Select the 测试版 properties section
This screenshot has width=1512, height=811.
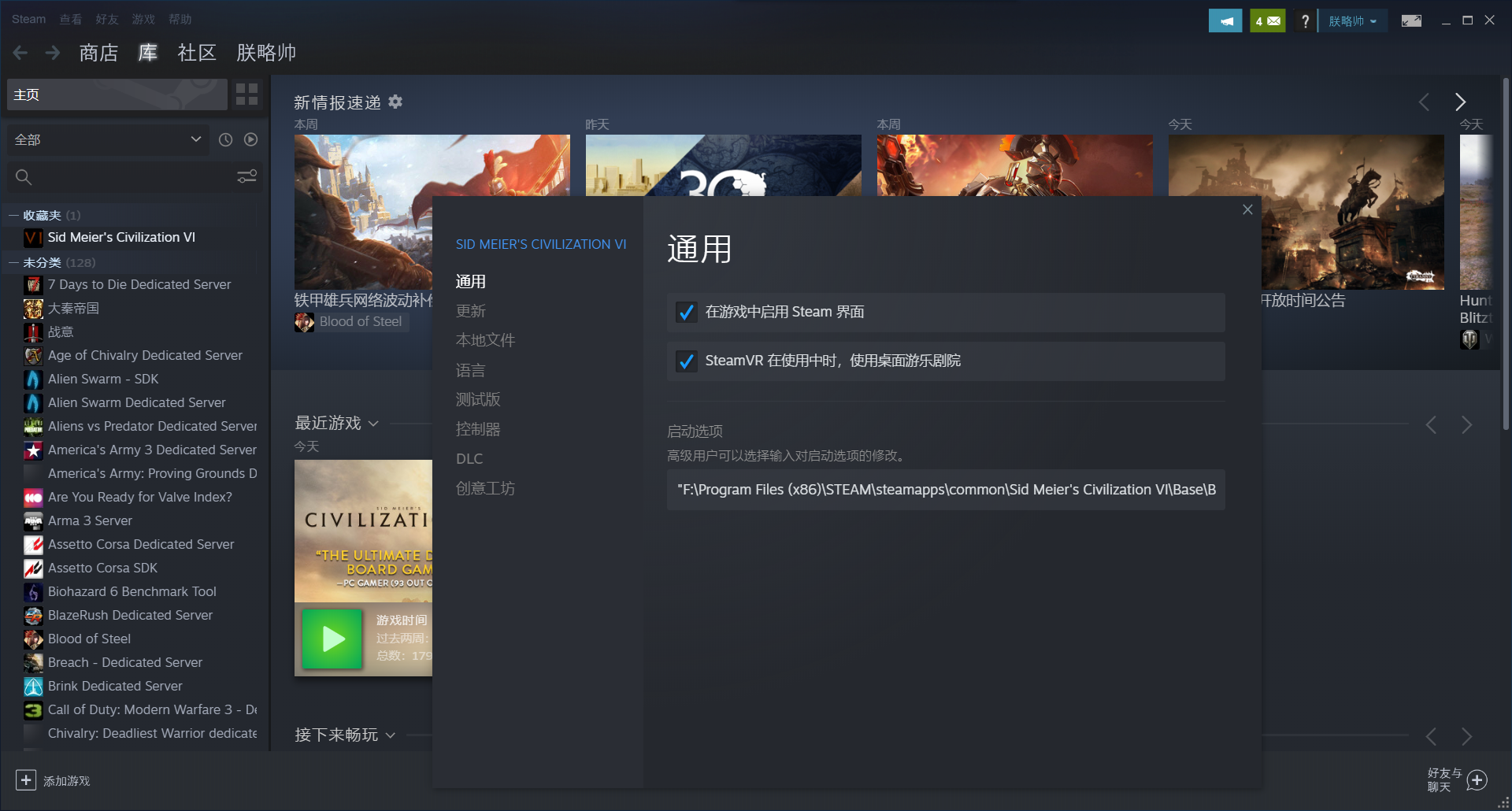[x=478, y=399]
